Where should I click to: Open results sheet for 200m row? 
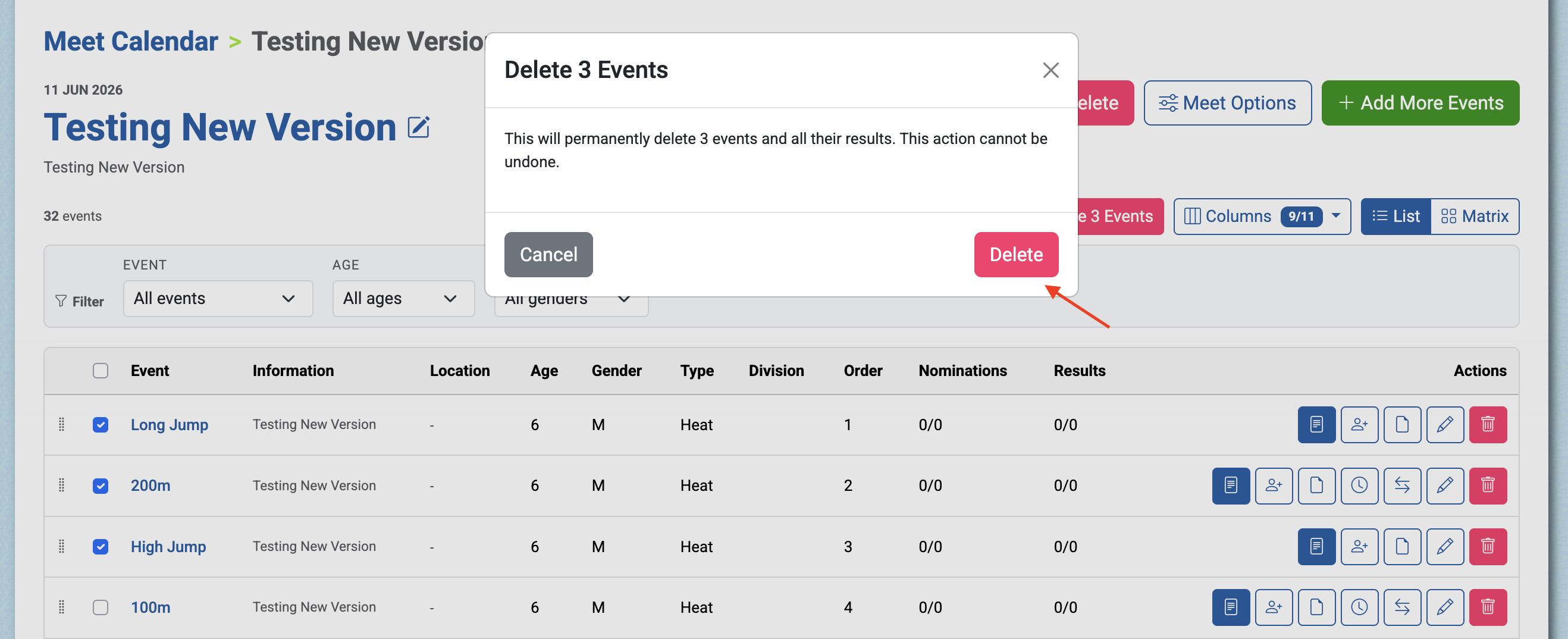pos(1231,485)
